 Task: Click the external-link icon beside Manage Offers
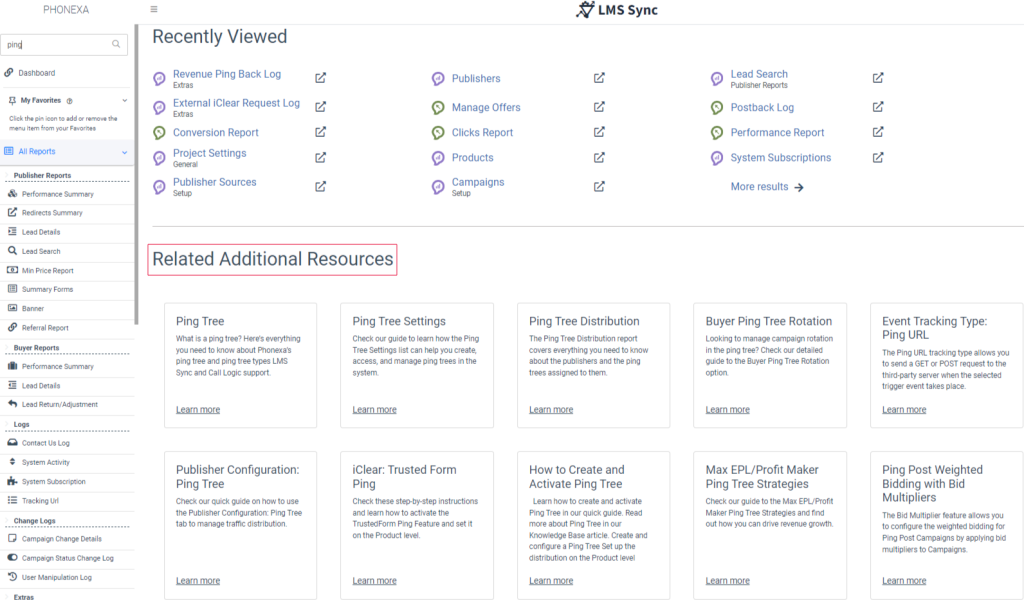(x=600, y=107)
